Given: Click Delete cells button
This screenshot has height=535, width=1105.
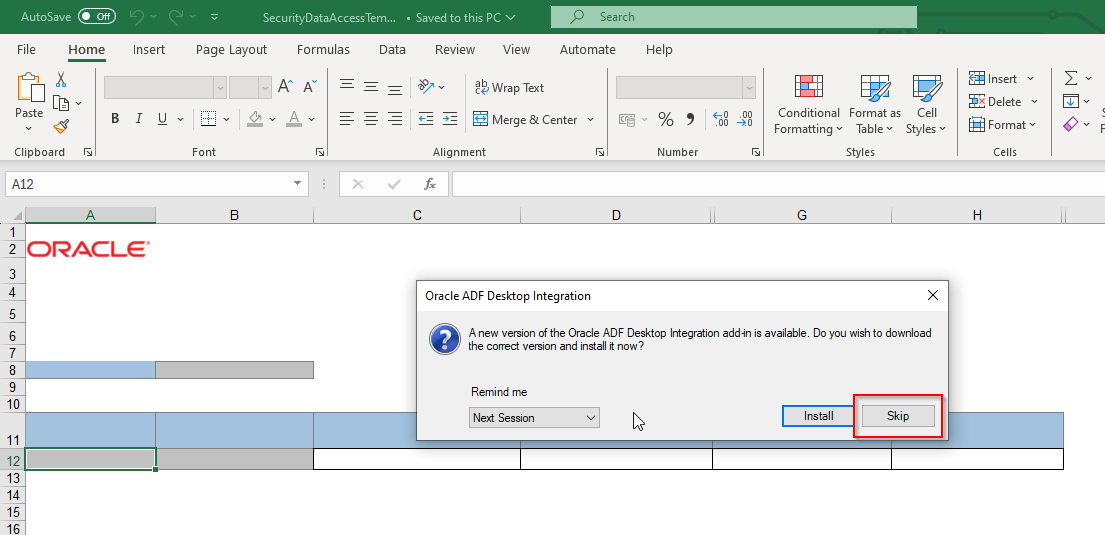Looking at the screenshot, I should click(x=994, y=102).
